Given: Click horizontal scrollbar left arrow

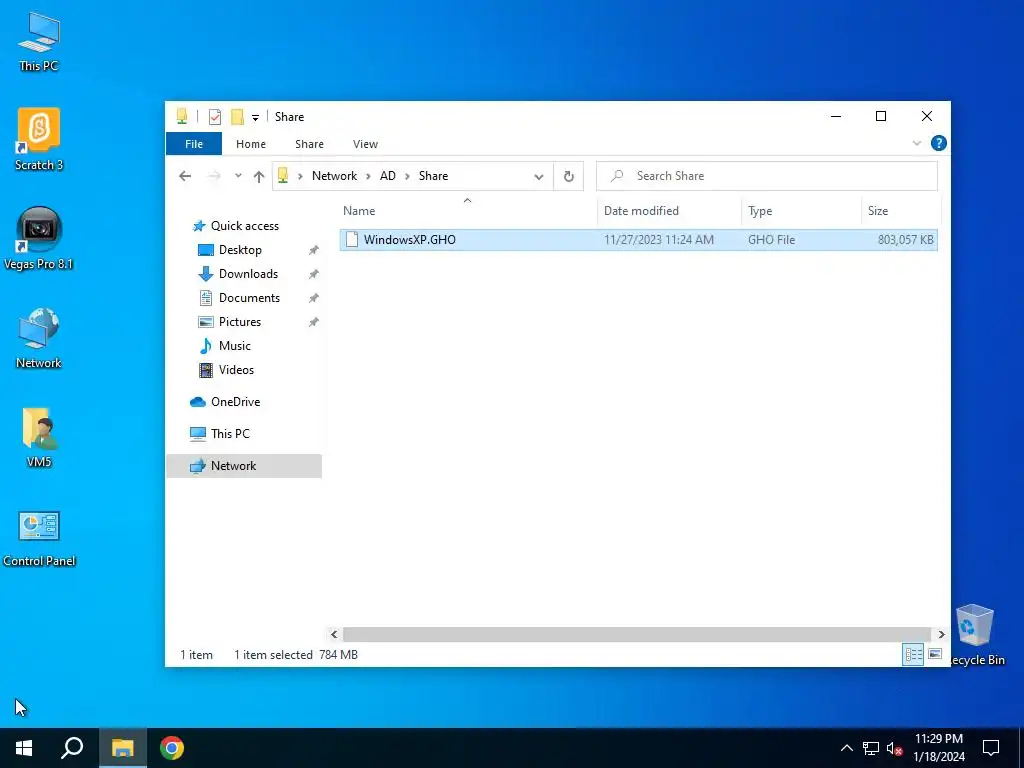Looking at the screenshot, I should coord(334,634).
